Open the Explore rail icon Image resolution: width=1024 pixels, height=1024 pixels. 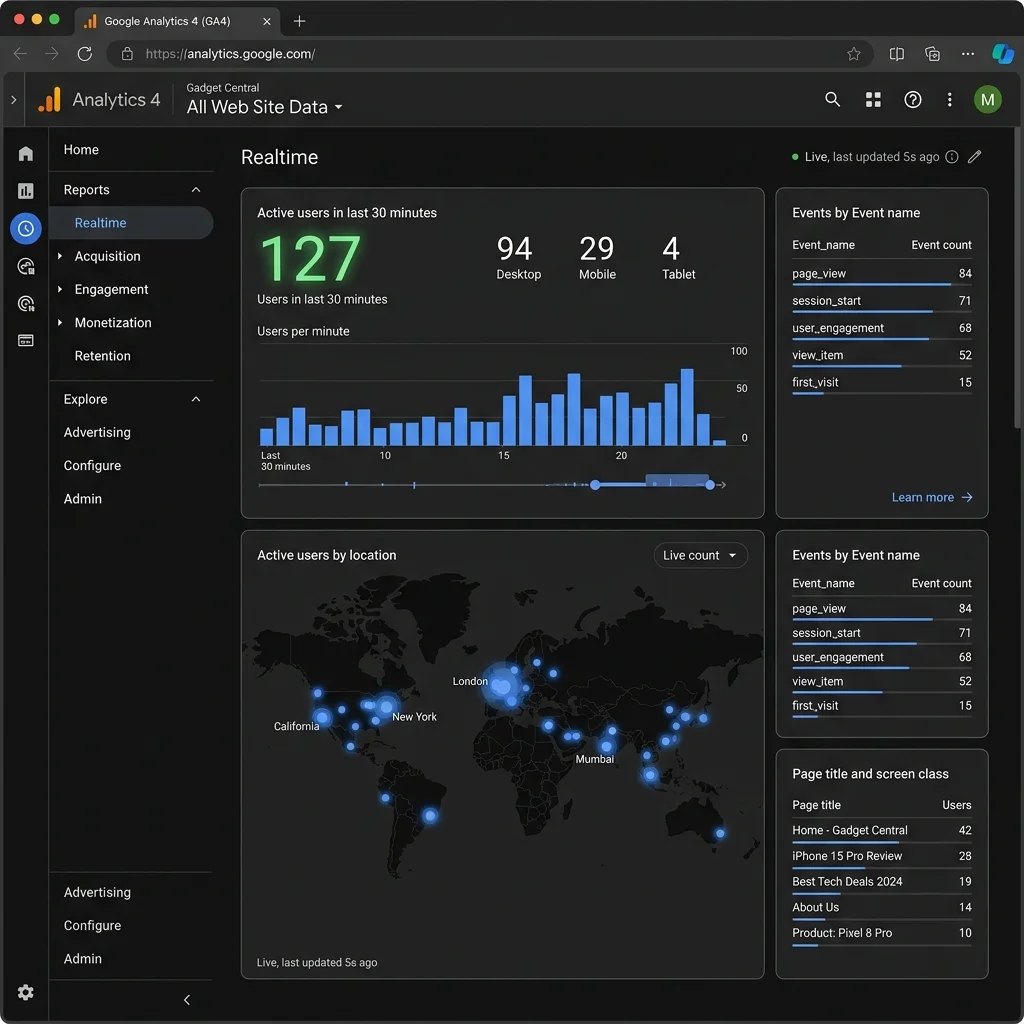[x=25, y=266]
